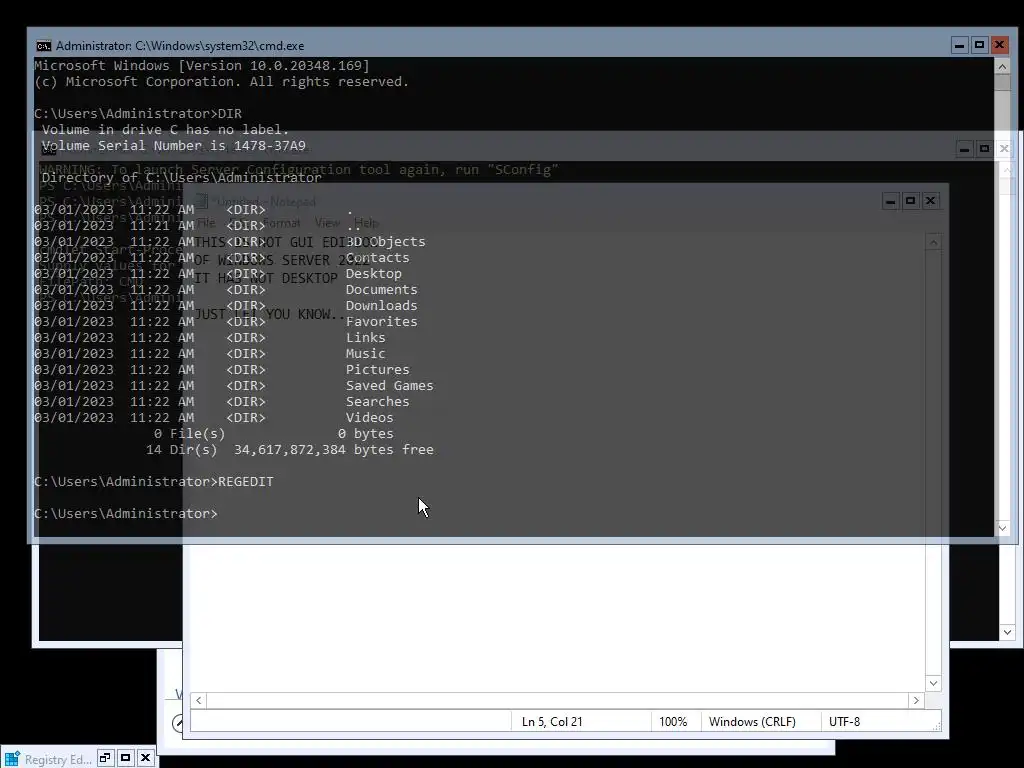Screen dimensions: 1024x768
Task: Click the '3D Objects' directory entry
Action: [x=385, y=242]
